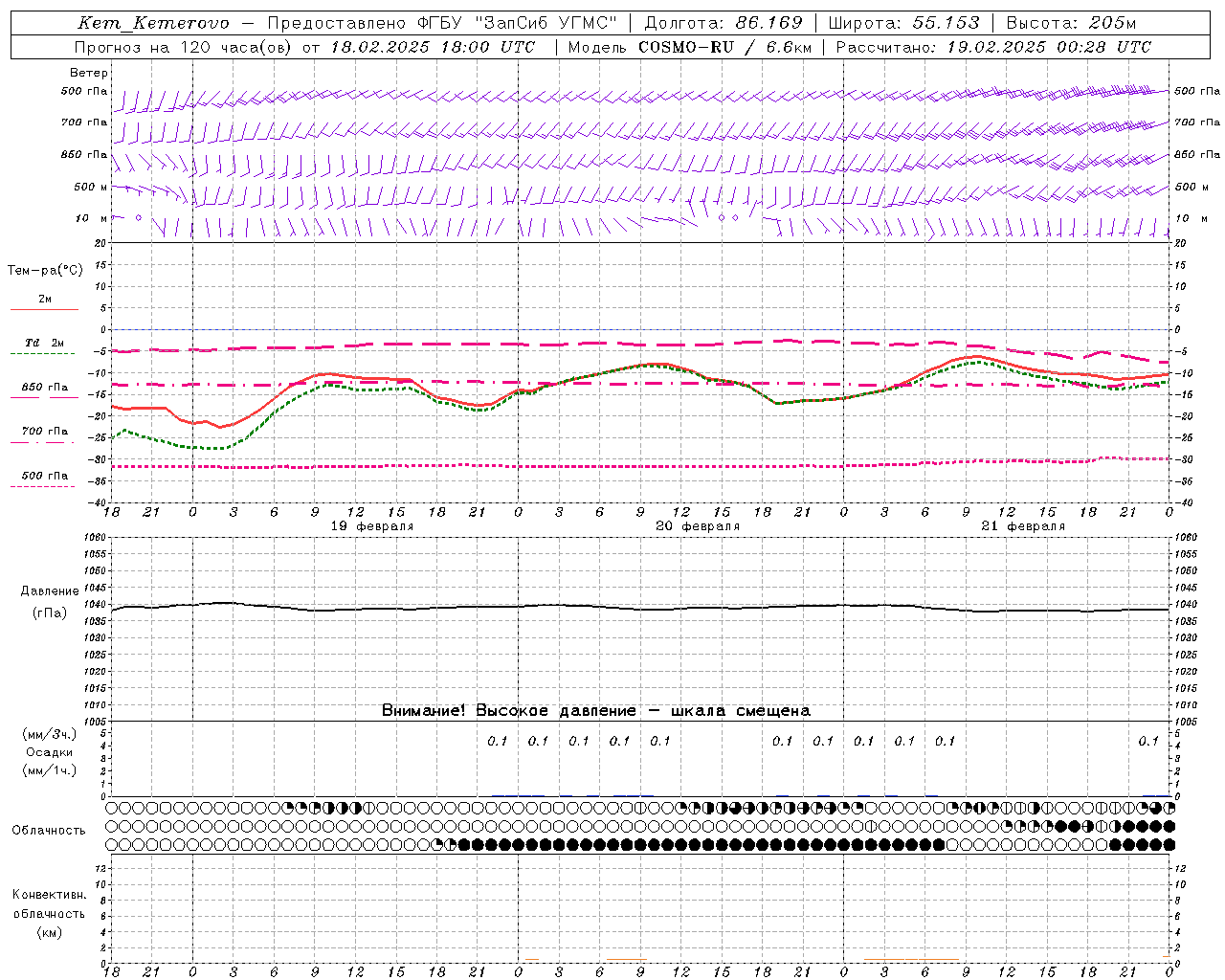Click the Облачность cloud cover label
This screenshot has height=980, width=1225.
point(49,831)
